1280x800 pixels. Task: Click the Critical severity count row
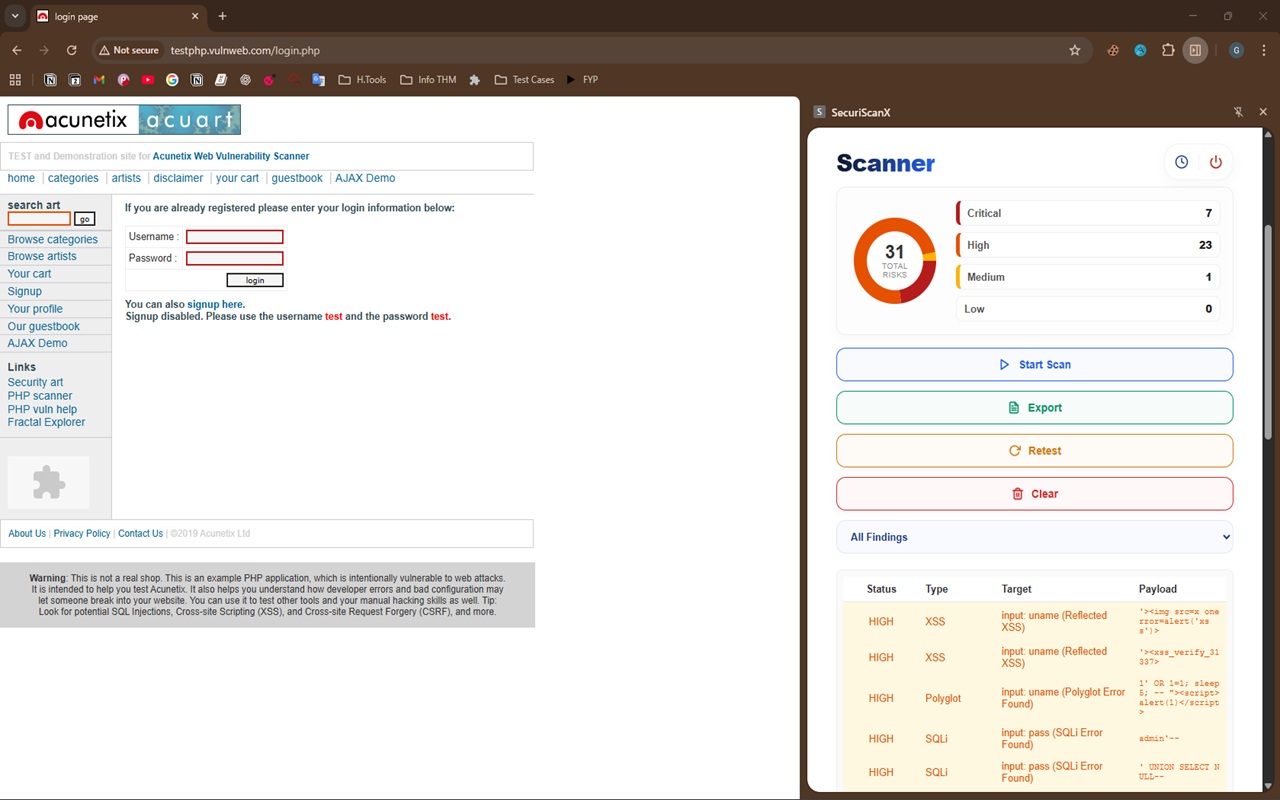click(x=1088, y=213)
